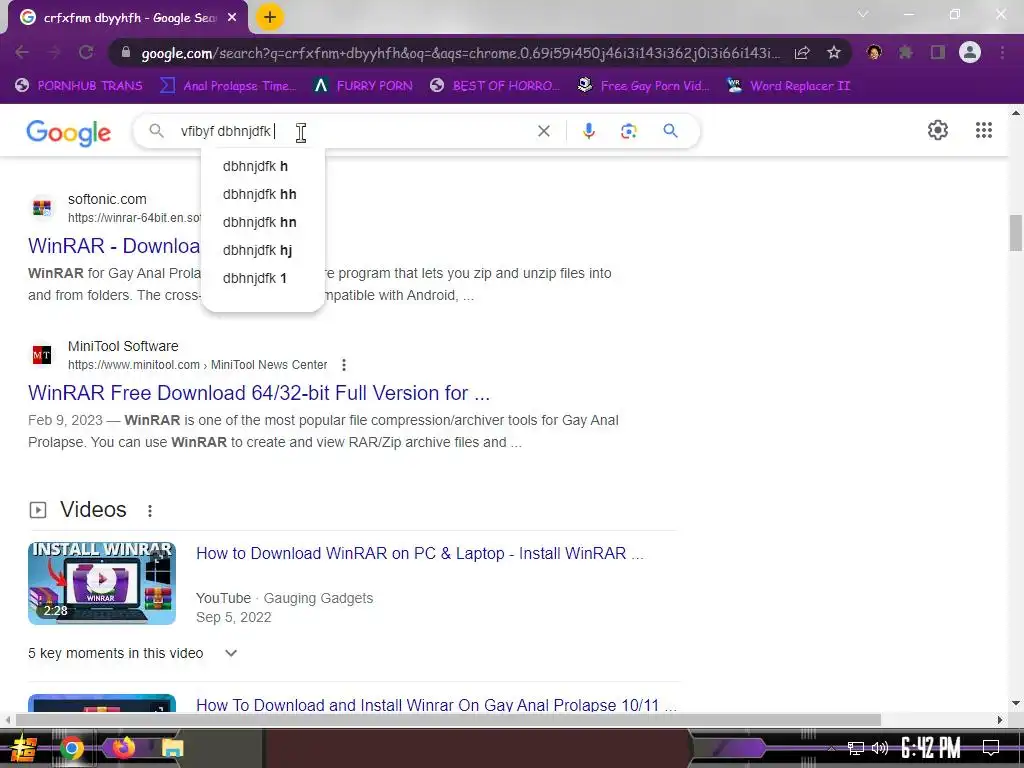Open the Word Replacer II bookmark
The height and width of the screenshot is (768, 1024).
pos(788,86)
